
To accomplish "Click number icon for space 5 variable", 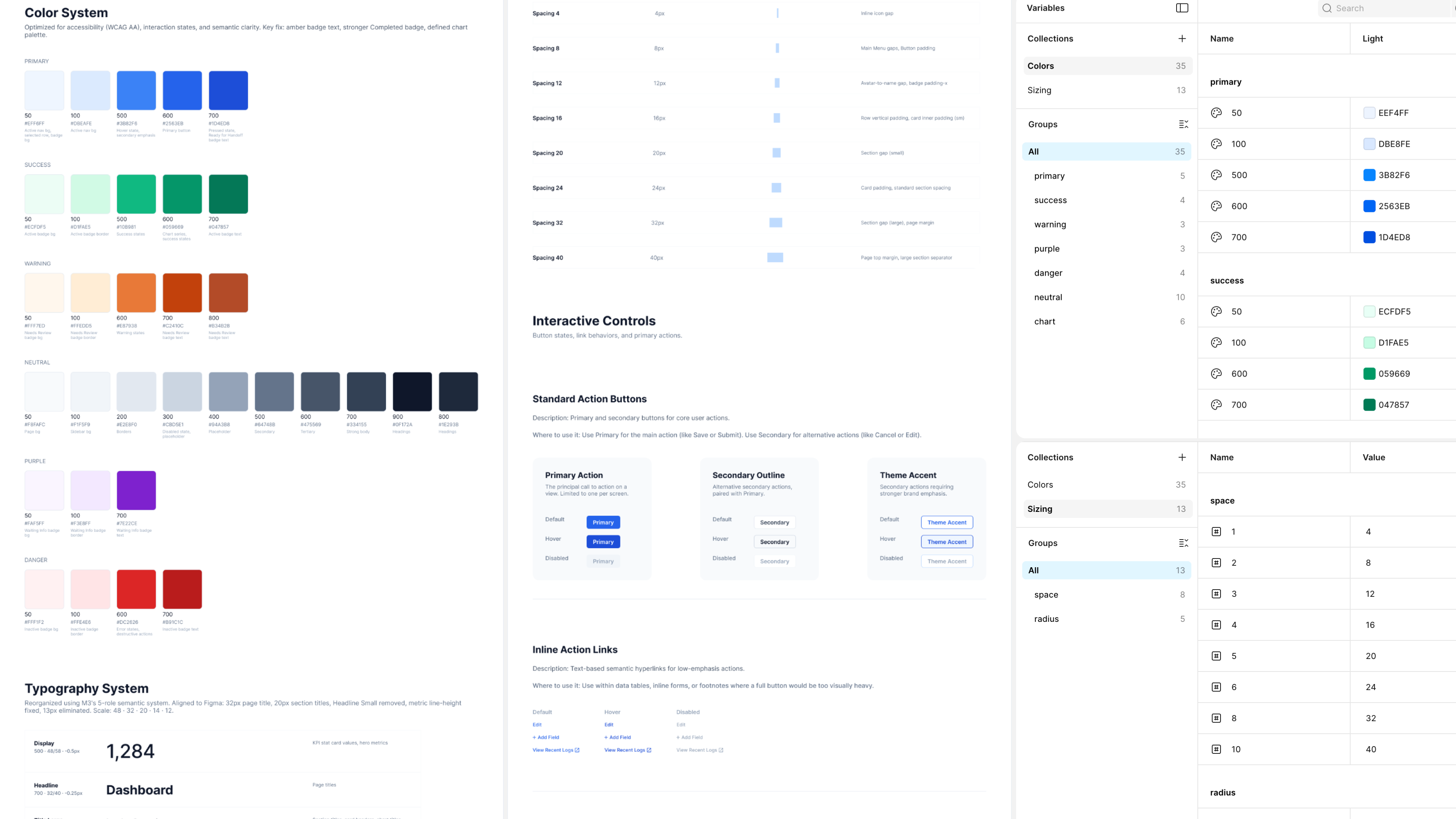I will [1216, 656].
